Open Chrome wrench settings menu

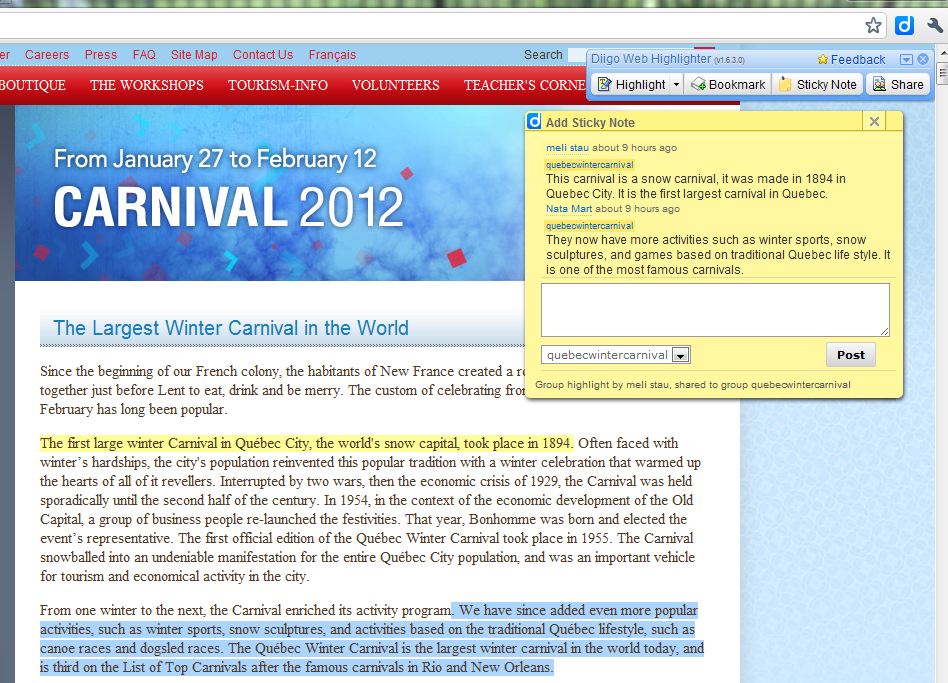coord(935,25)
